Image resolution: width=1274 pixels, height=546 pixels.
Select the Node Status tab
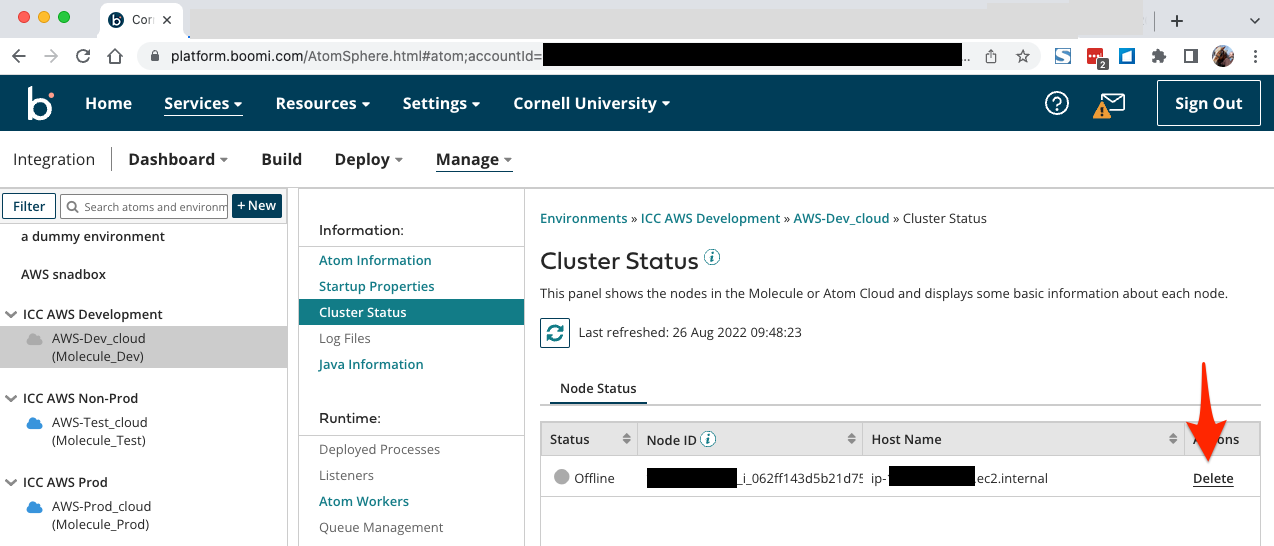pyautogui.click(x=598, y=388)
